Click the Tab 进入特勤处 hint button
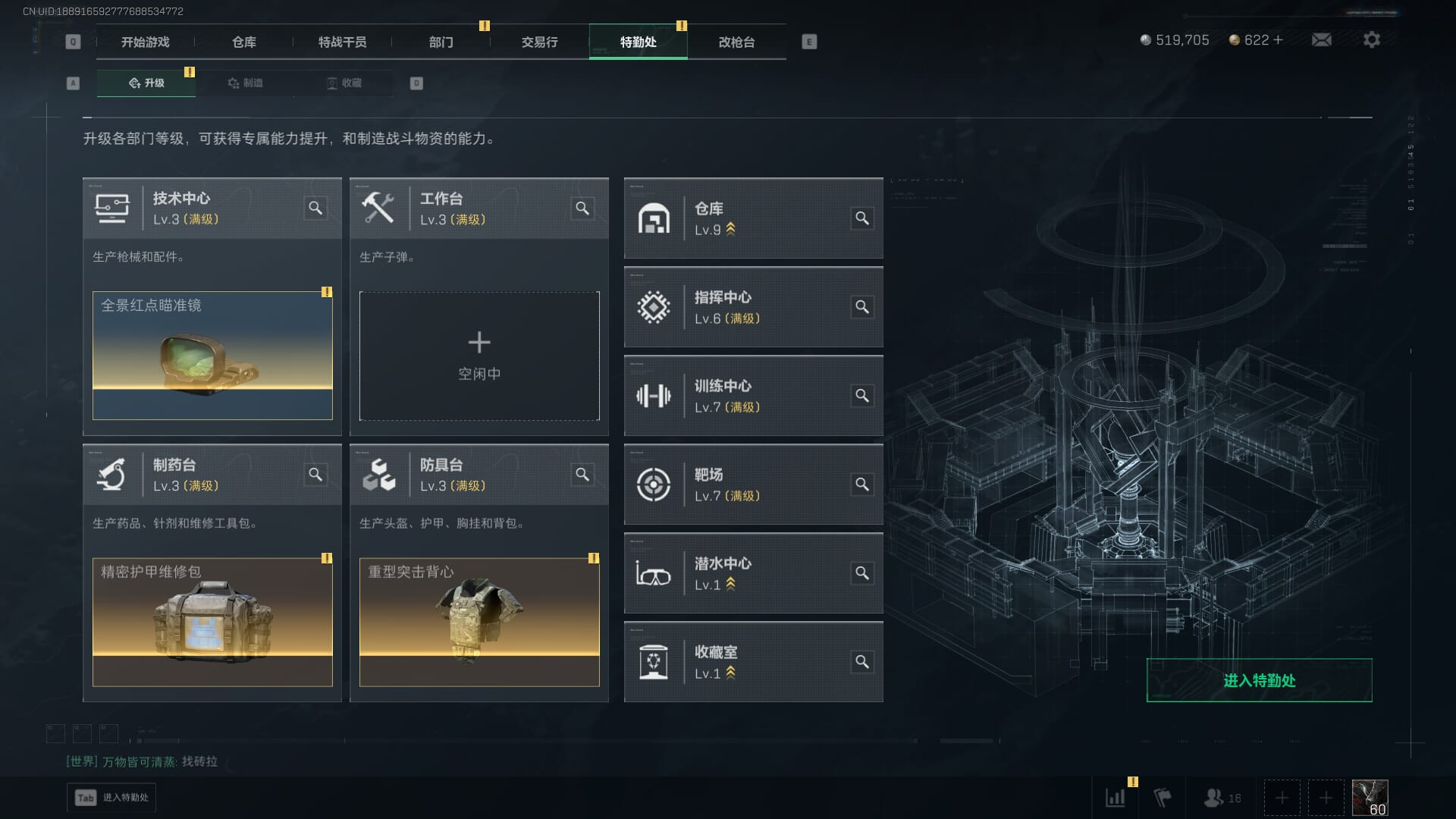This screenshot has width=1456, height=819. (x=111, y=797)
